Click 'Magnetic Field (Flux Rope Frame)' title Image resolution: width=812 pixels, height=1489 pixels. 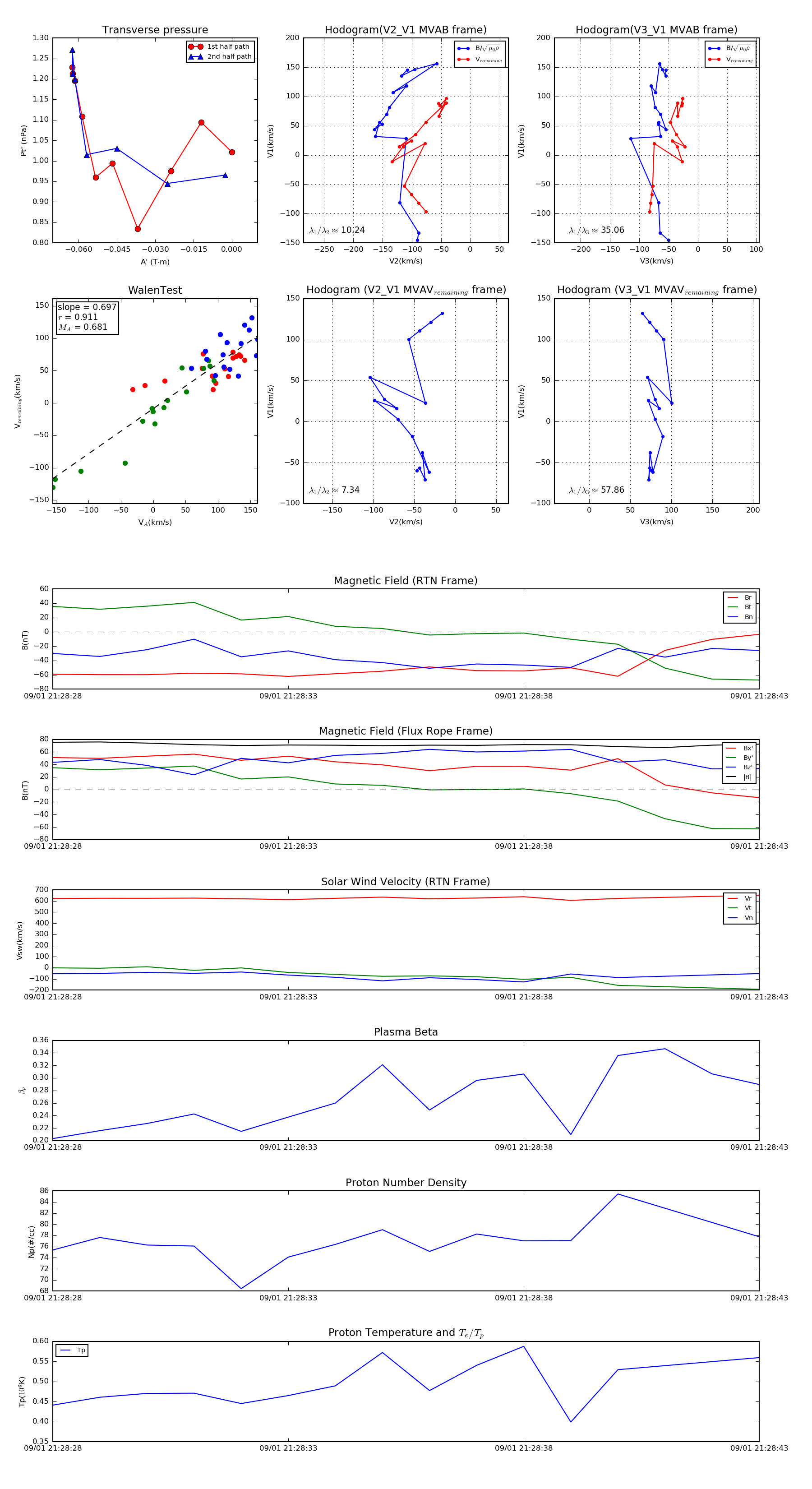(406, 731)
